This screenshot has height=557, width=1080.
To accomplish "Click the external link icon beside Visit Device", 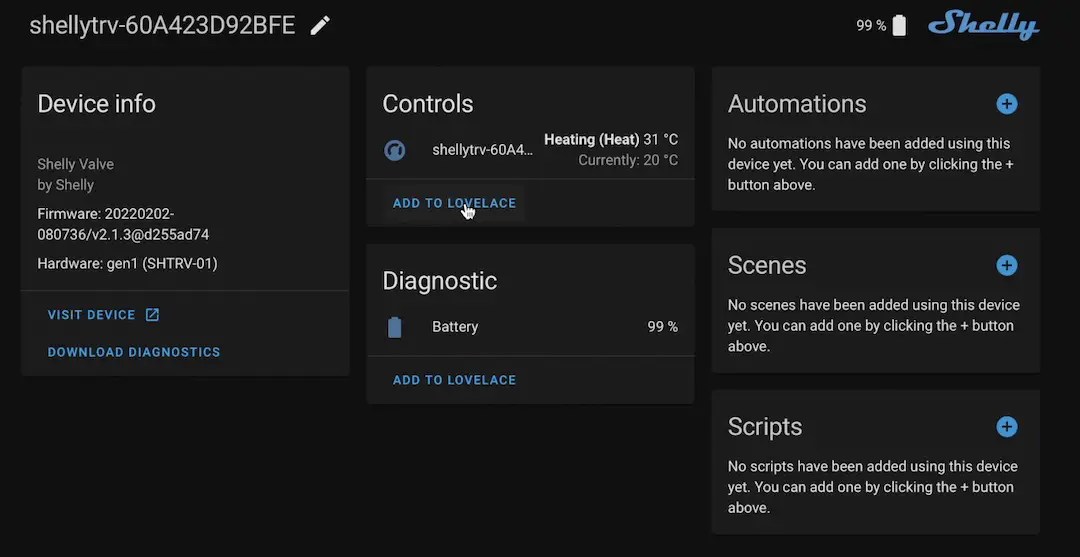I will [152, 315].
